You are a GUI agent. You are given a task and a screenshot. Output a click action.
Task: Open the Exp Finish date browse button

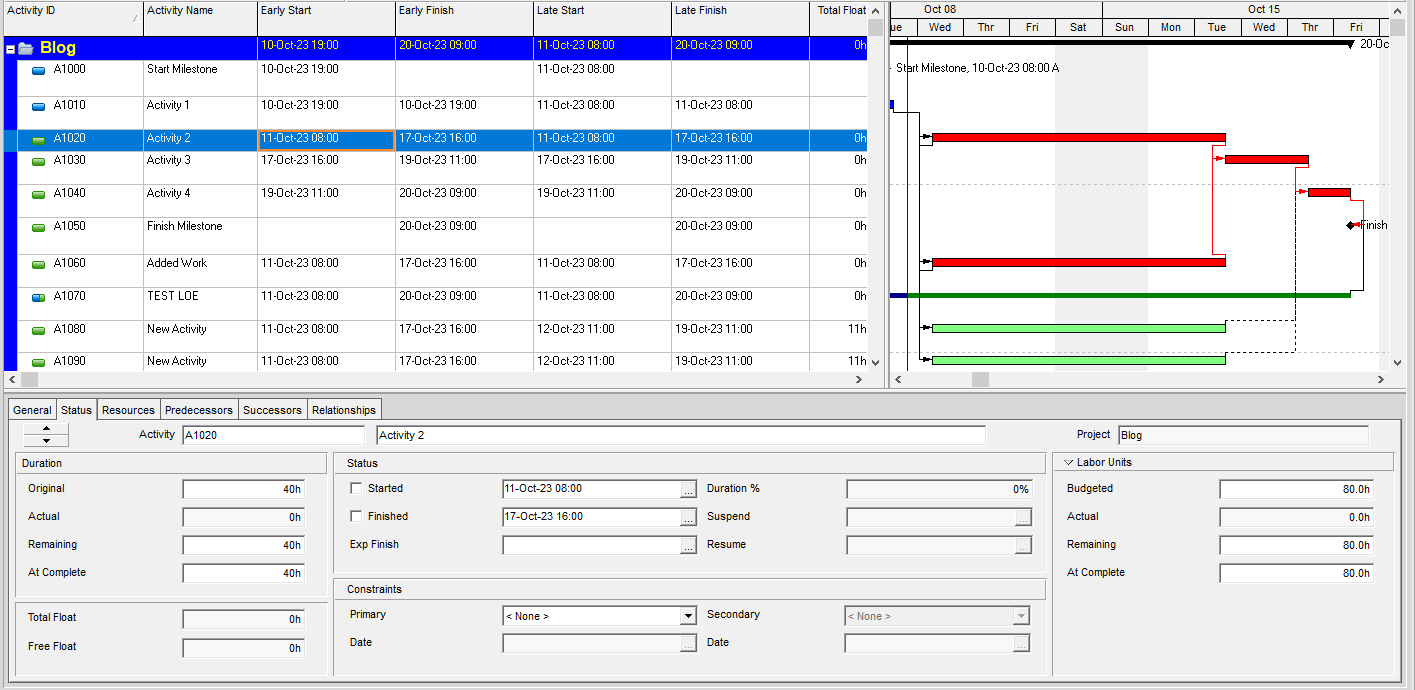pos(688,545)
